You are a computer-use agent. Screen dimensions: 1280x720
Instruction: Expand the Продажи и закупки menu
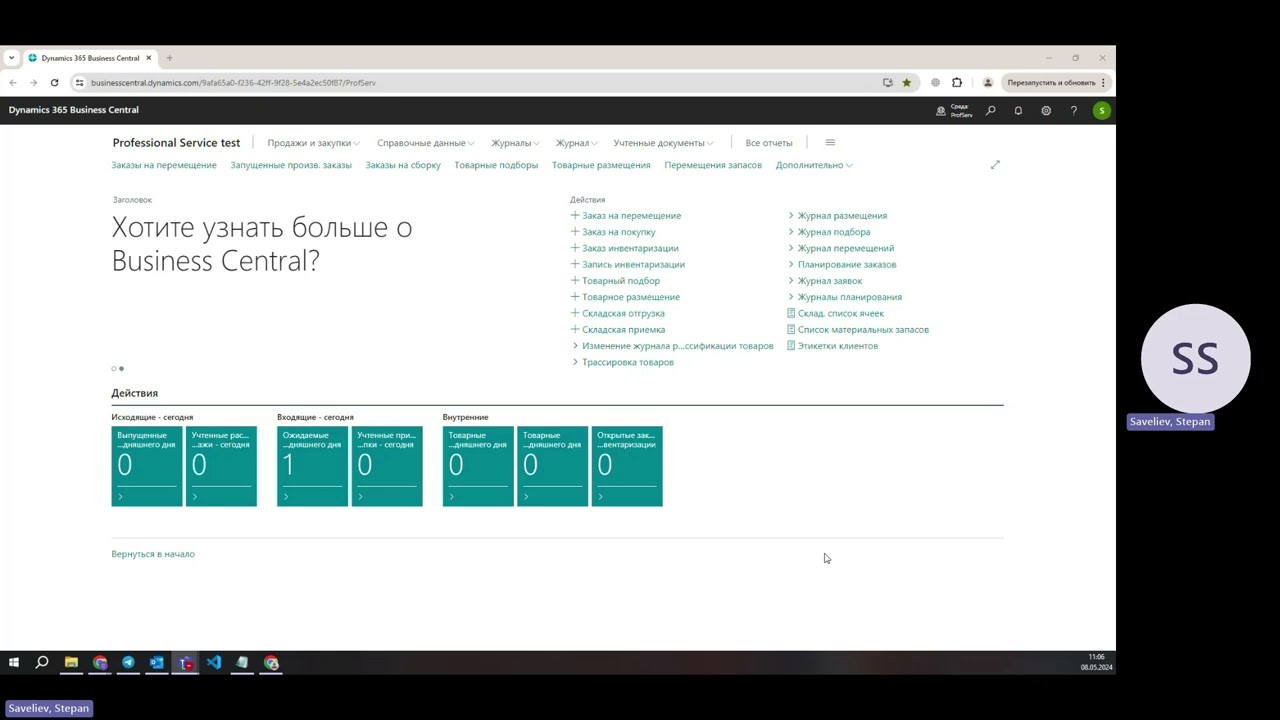[x=313, y=143]
